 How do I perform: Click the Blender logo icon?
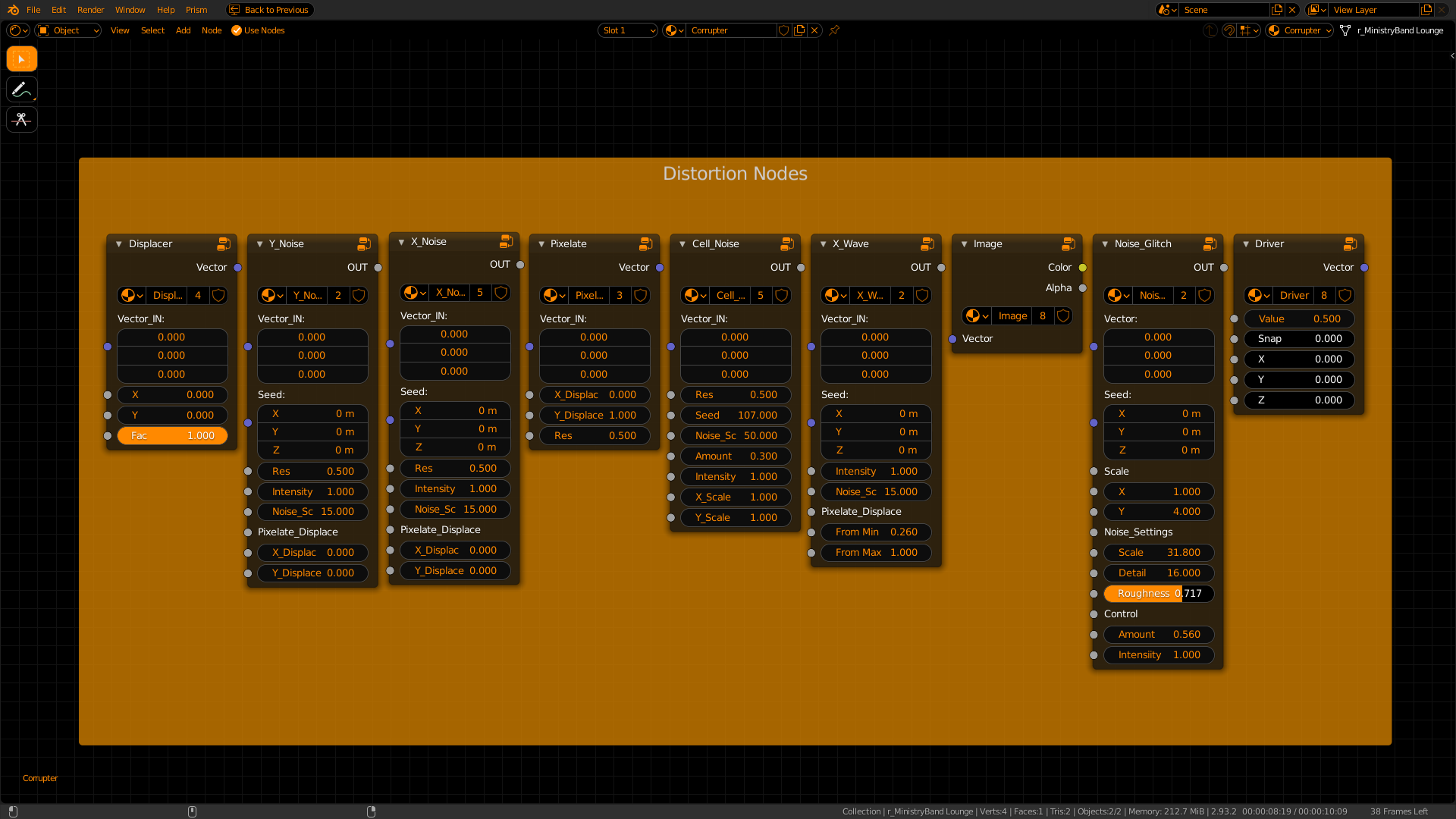(13, 10)
